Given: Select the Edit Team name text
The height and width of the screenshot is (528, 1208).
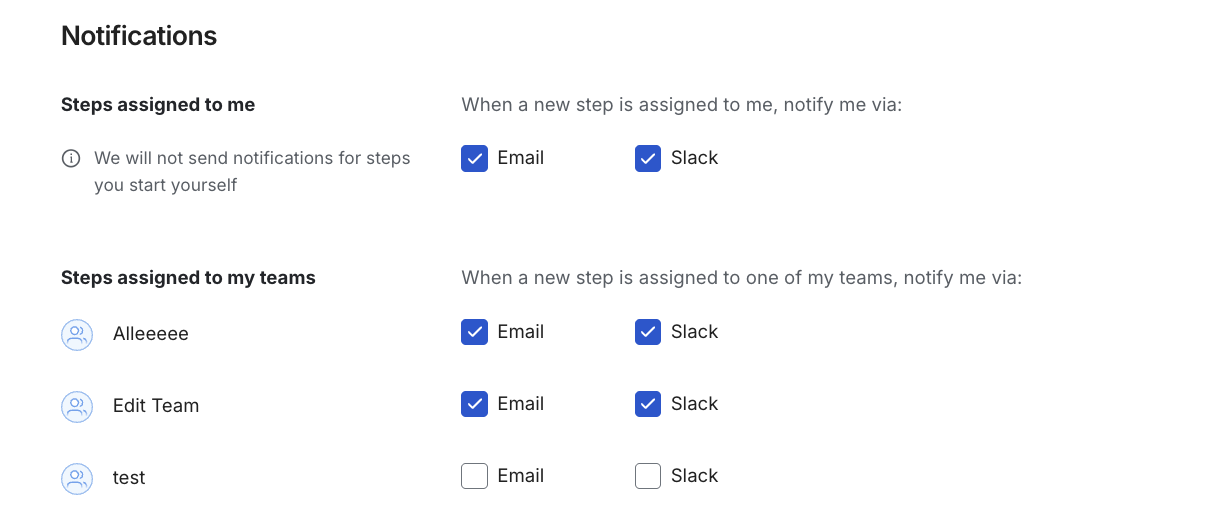Looking at the screenshot, I should pyautogui.click(x=156, y=406).
